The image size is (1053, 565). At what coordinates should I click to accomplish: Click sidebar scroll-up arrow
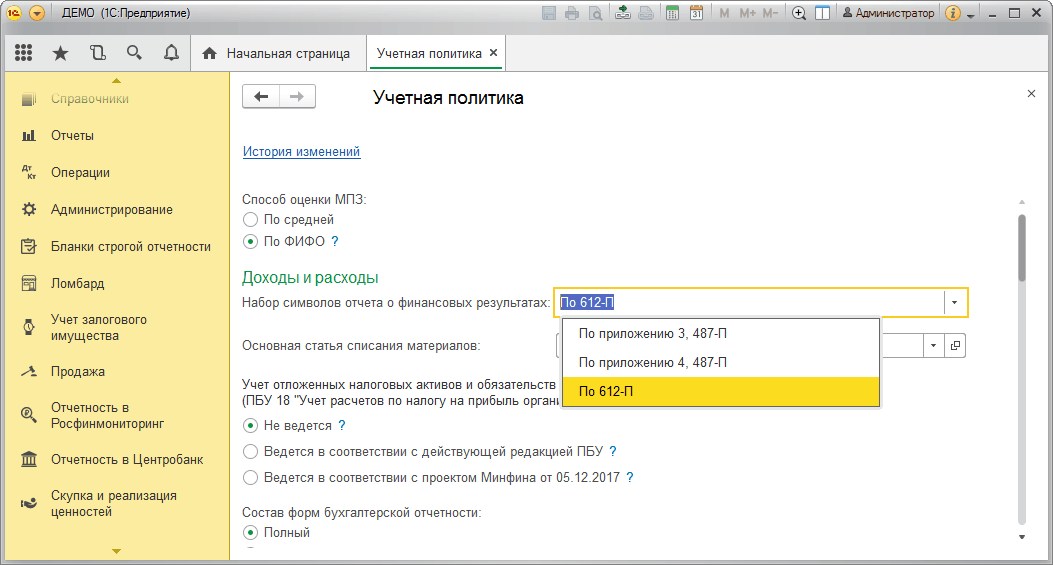[116, 81]
